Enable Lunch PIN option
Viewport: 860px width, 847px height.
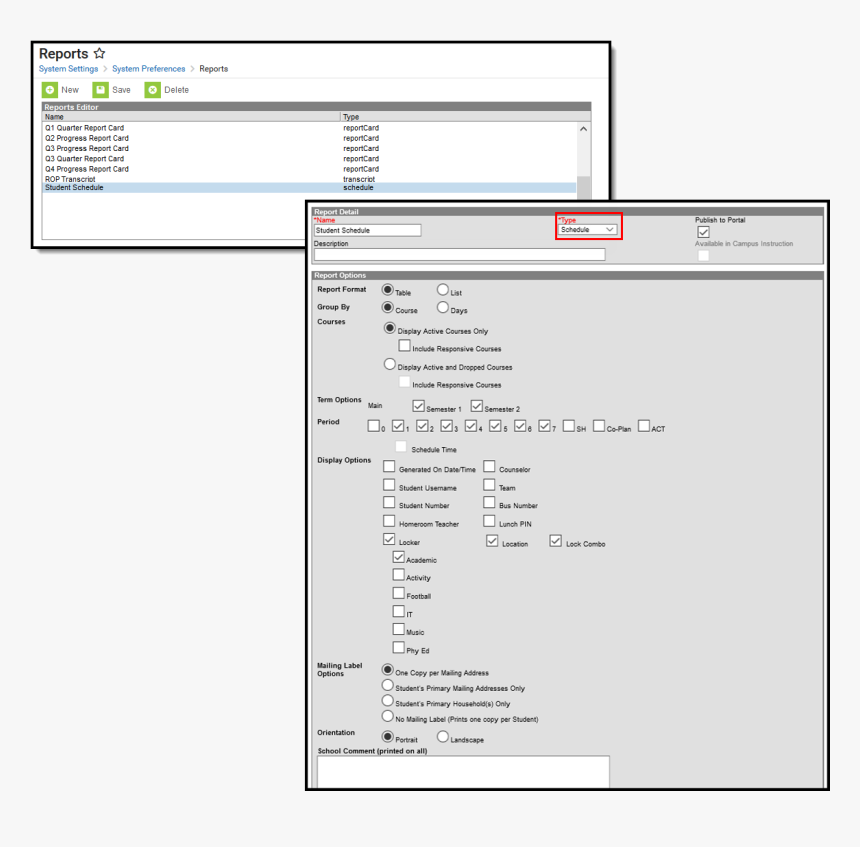point(489,521)
